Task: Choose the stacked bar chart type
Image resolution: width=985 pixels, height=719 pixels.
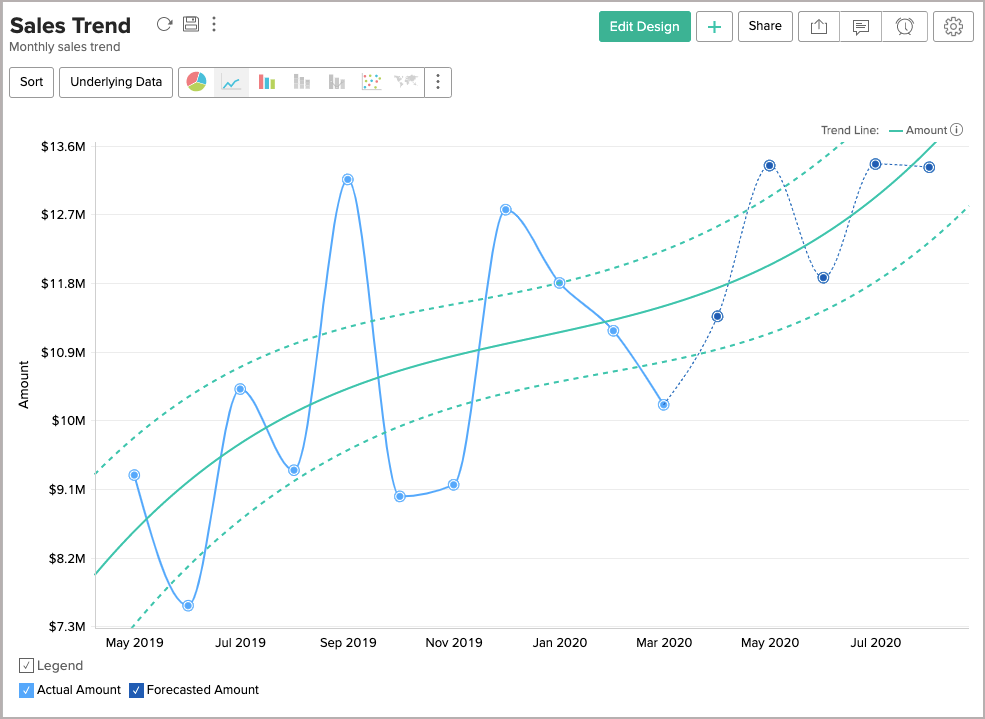Action: 301,82
